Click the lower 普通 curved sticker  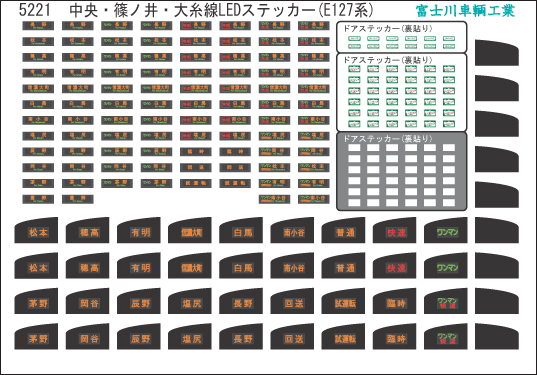[x=344, y=266]
